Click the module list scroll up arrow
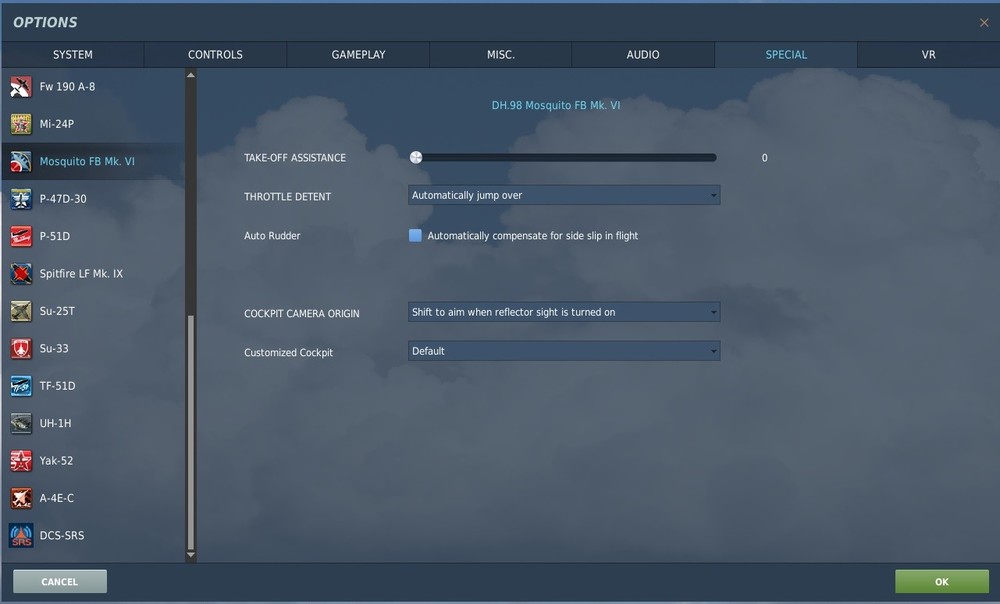 click(x=191, y=75)
